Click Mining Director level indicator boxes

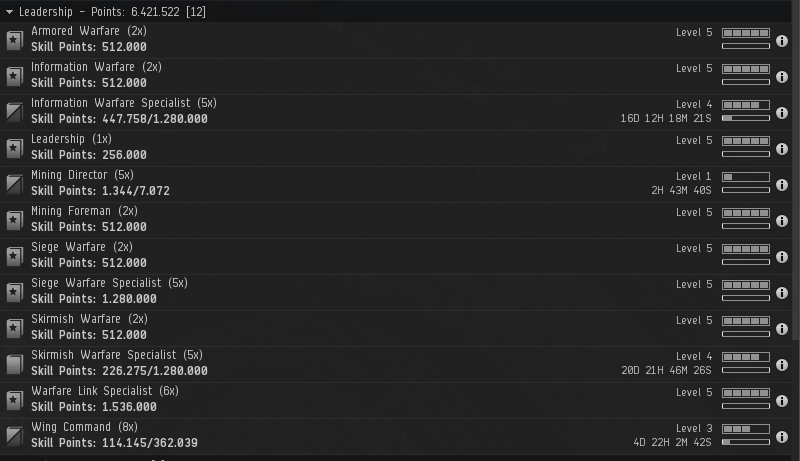tap(745, 177)
